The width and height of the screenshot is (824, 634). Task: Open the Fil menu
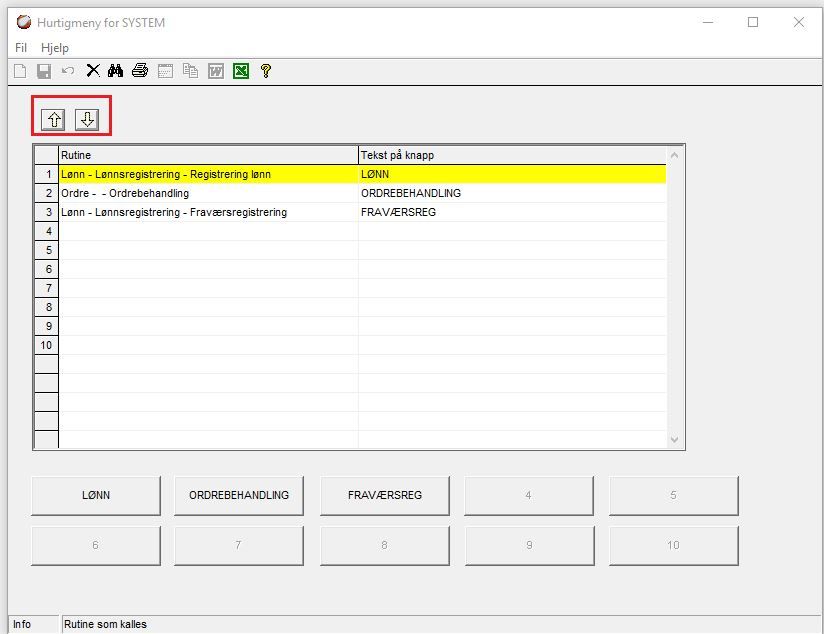[21, 48]
